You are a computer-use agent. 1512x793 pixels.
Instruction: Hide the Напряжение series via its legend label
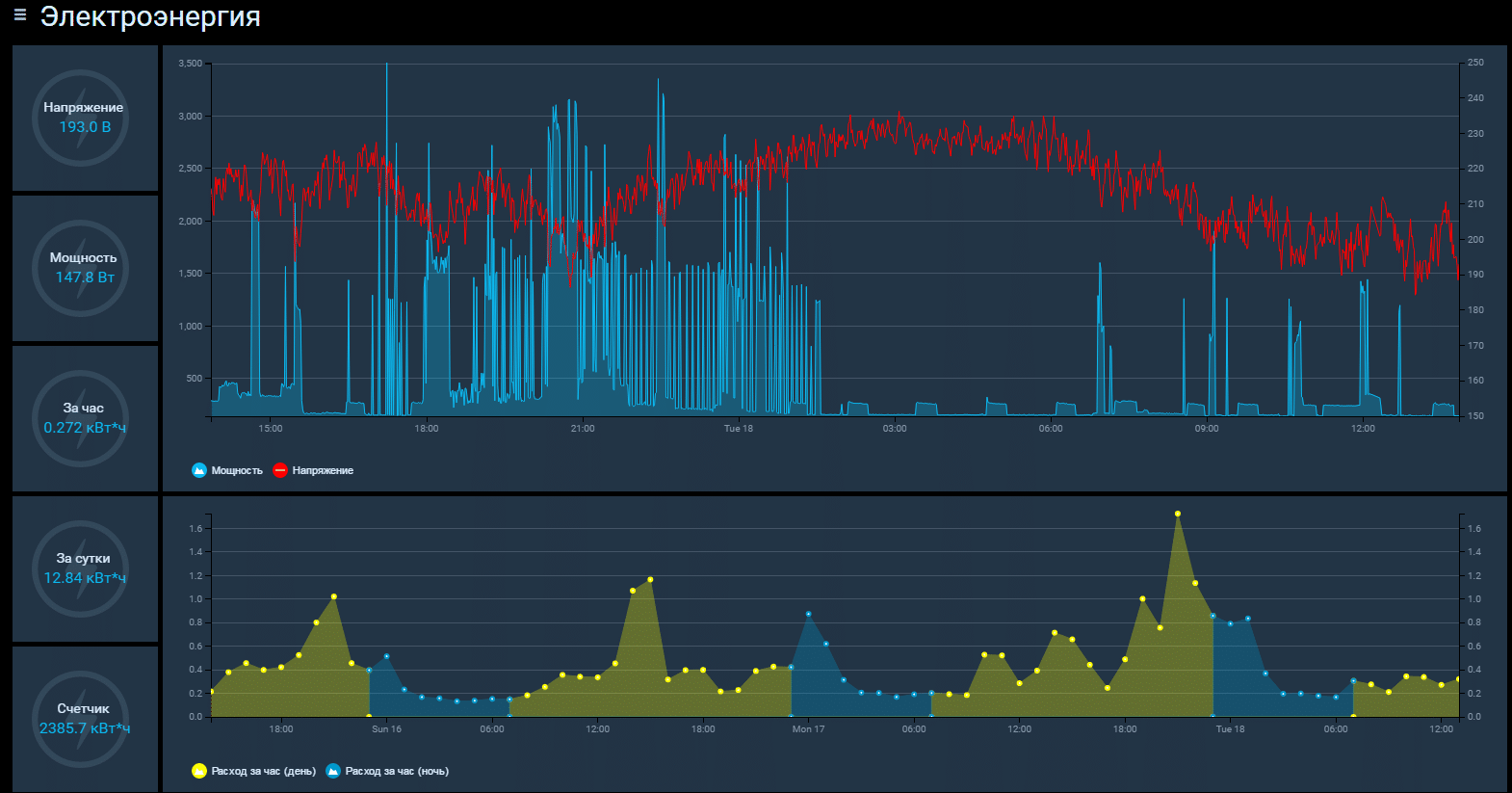point(323,470)
